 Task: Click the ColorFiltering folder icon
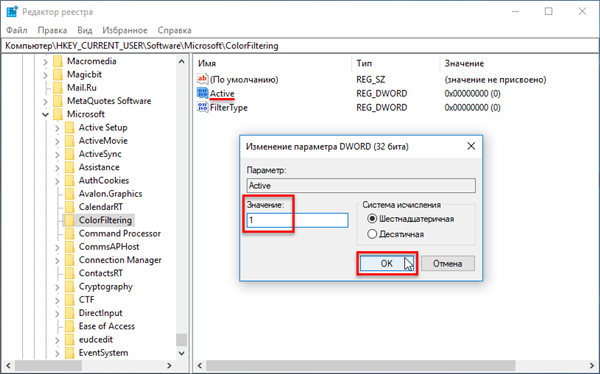pos(70,220)
